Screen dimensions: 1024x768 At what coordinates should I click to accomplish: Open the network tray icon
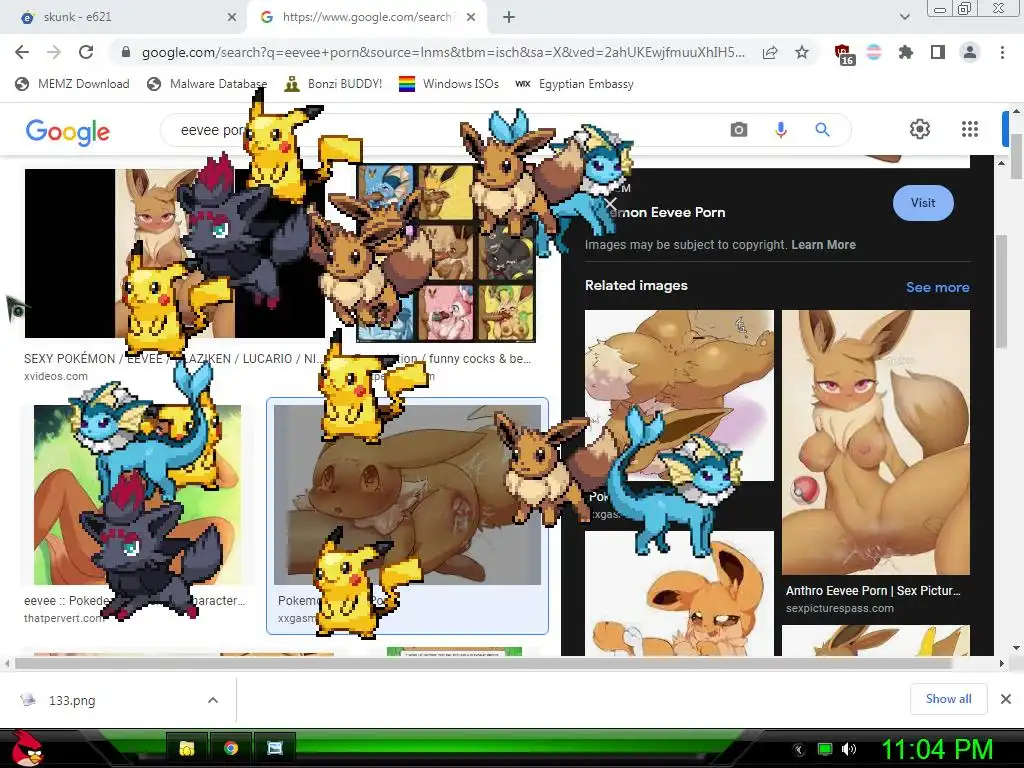[825, 749]
